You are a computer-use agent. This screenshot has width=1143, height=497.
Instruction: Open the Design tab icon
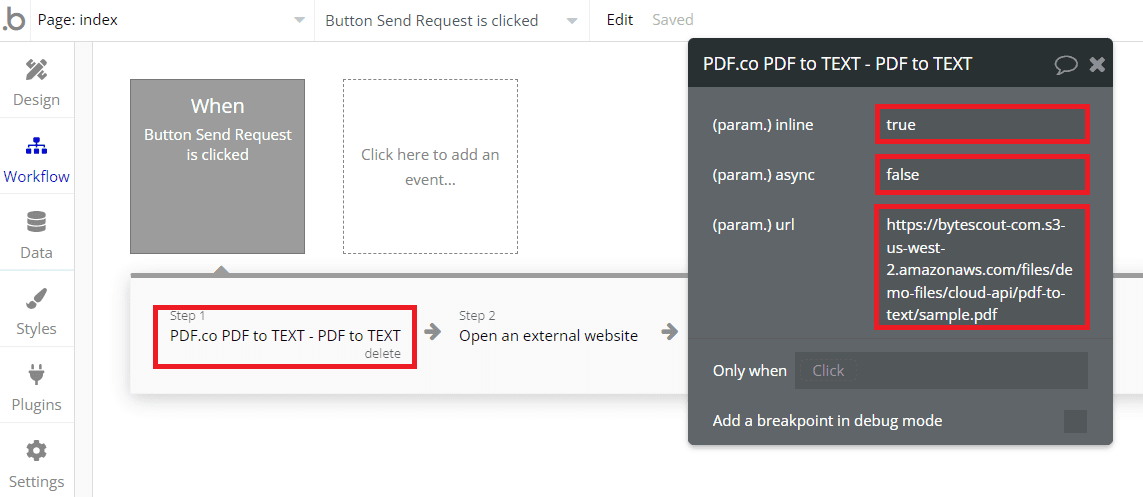[x=36, y=70]
